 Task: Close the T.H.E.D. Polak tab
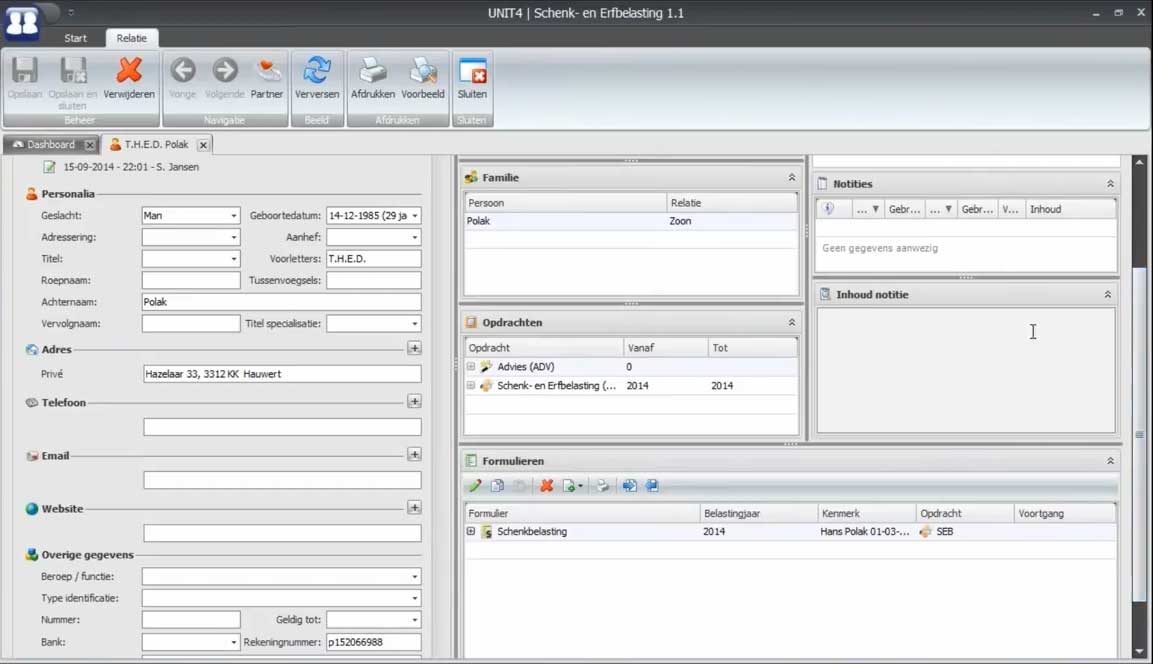pos(203,145)
